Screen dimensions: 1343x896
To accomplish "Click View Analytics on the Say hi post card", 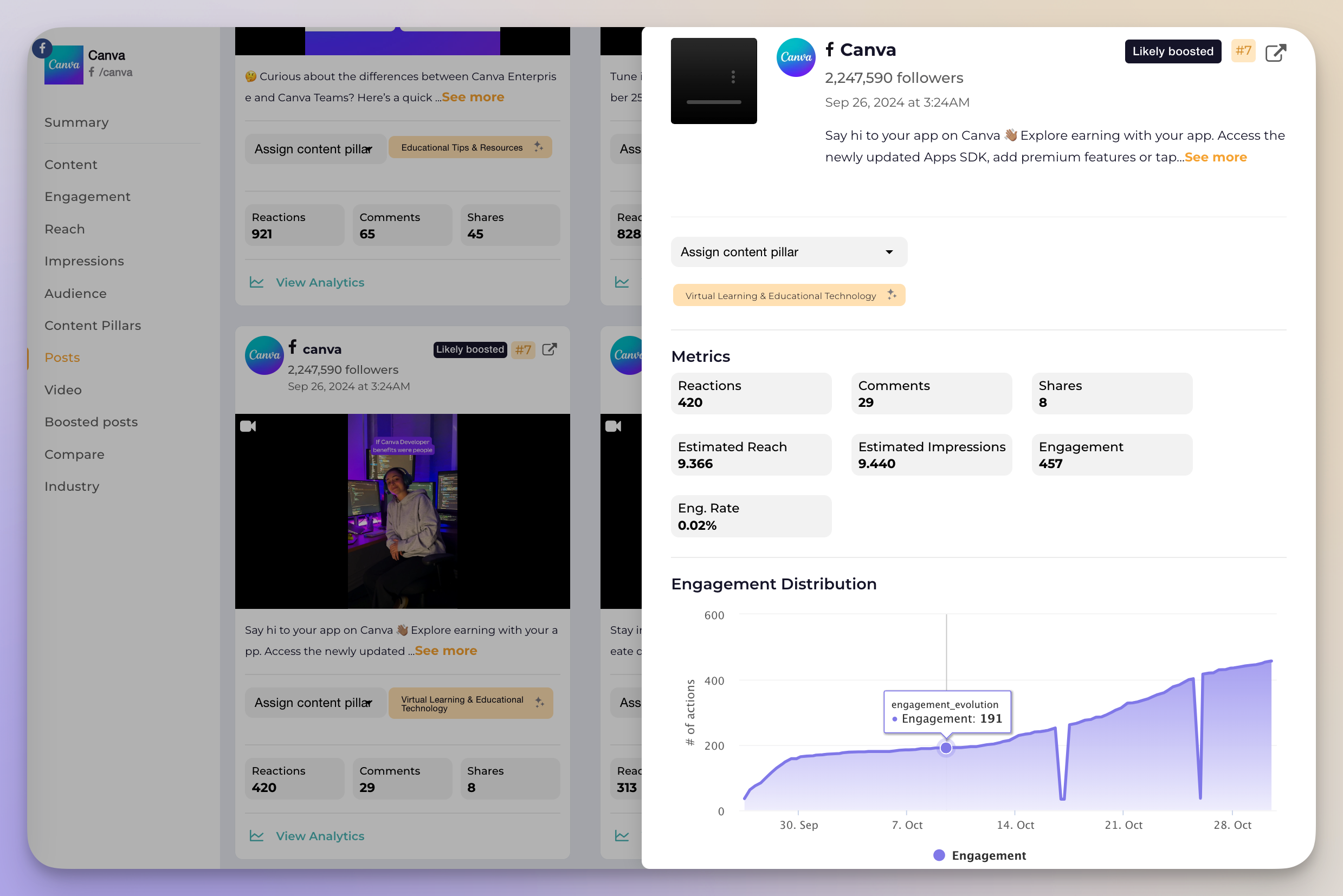I will 320,836.
